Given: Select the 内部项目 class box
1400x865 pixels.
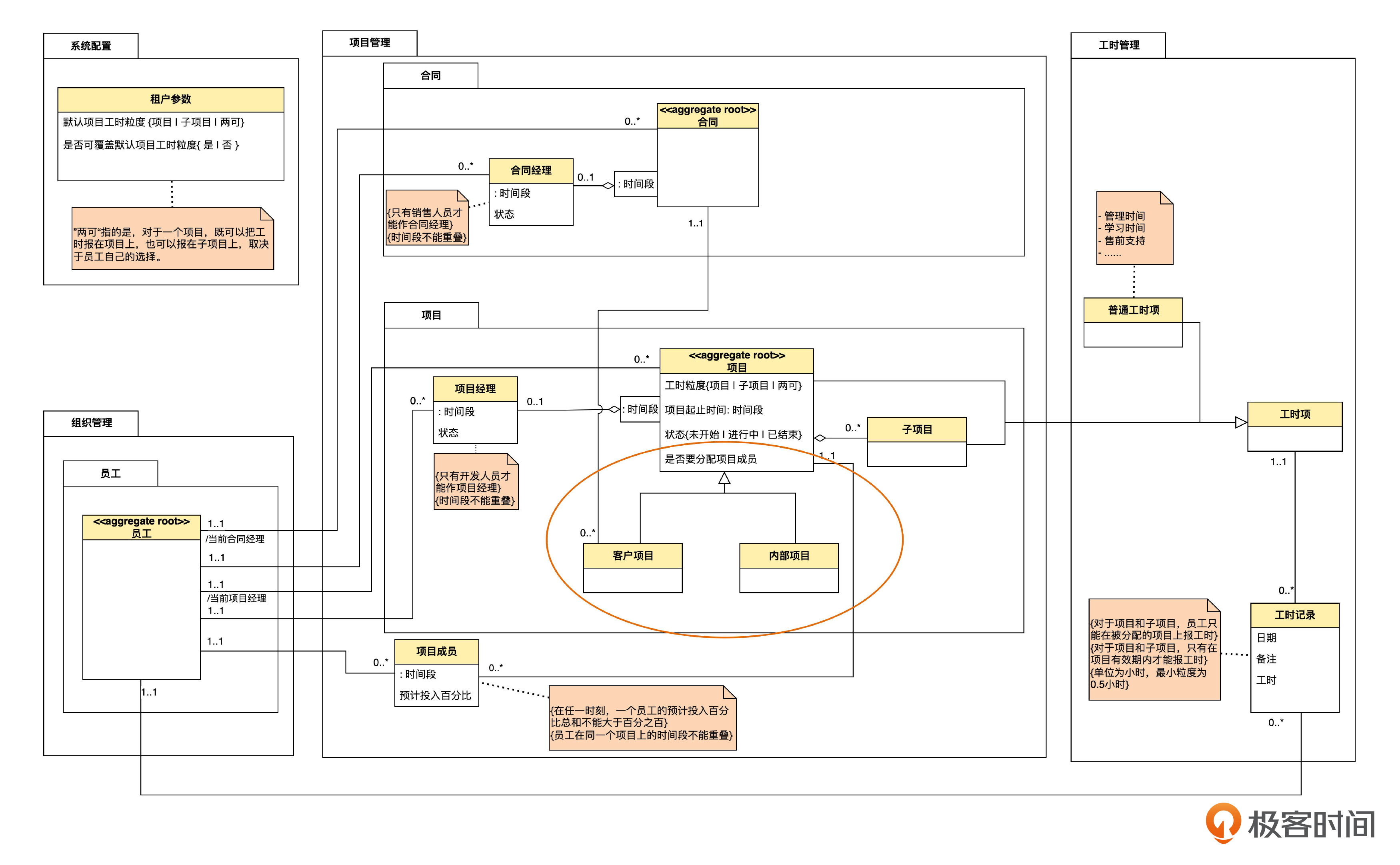Looking at the screenshot, I should [789, 556].
